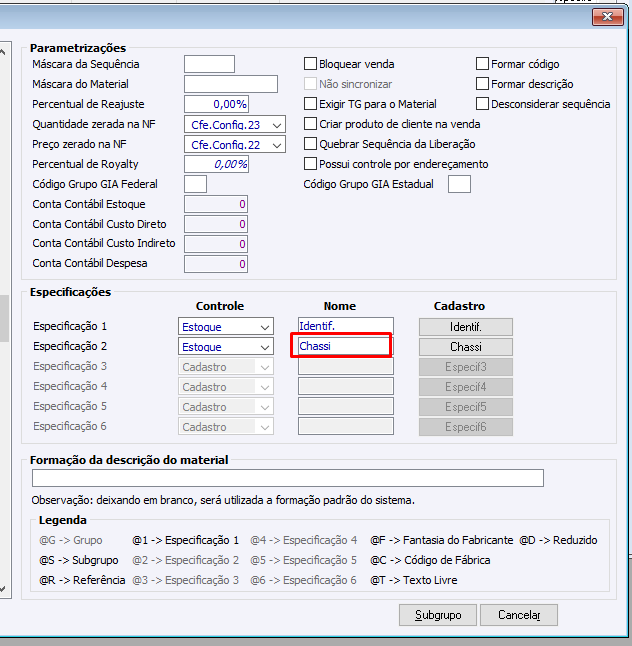The height and width of the screenshot is (646, 632).
Task: Click the Conta Contábil Estoque field
Action: click(216, 204)
